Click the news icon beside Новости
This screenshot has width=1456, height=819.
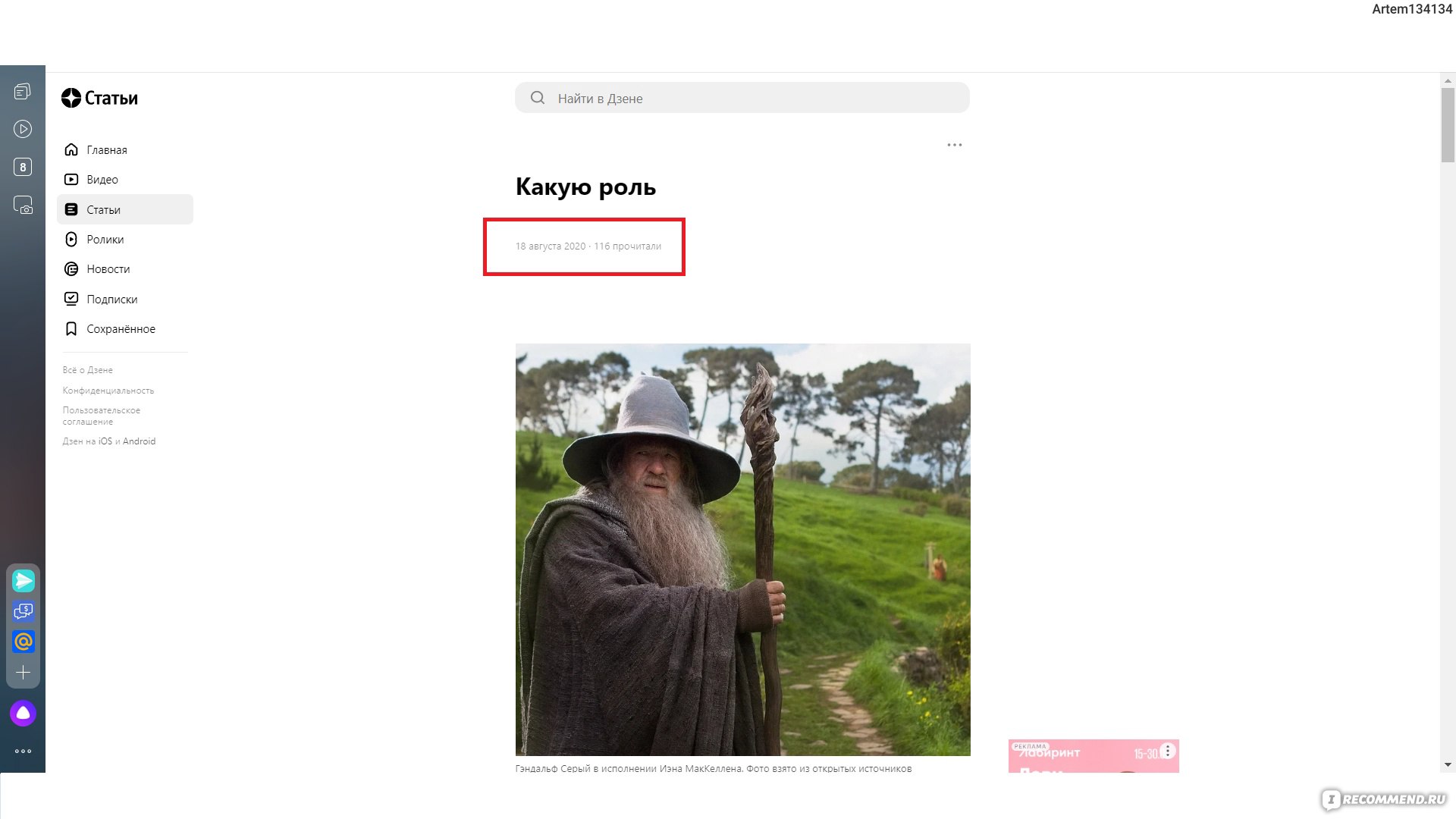pyautogui.click(x=71, y=269)
